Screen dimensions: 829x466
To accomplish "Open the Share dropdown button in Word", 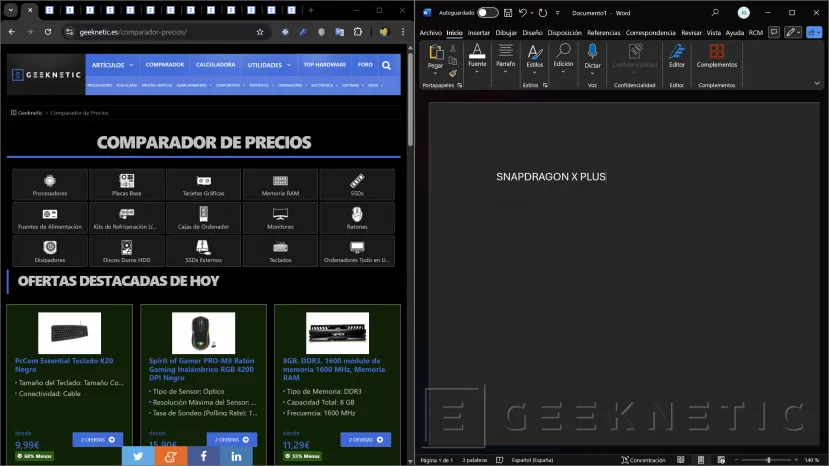I will [814, 32].
